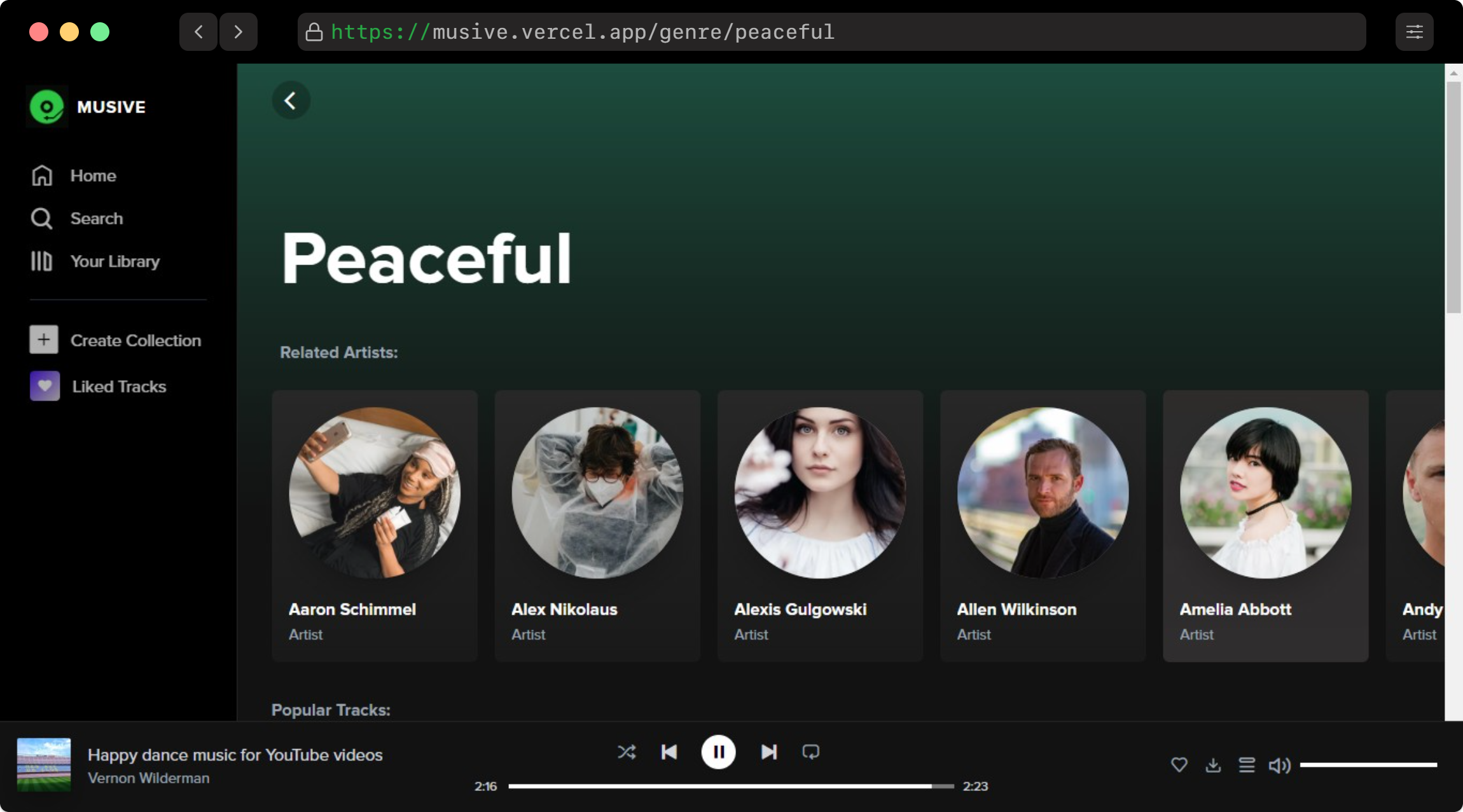Open browser settings sliders icon

[x=1414, y=32]
